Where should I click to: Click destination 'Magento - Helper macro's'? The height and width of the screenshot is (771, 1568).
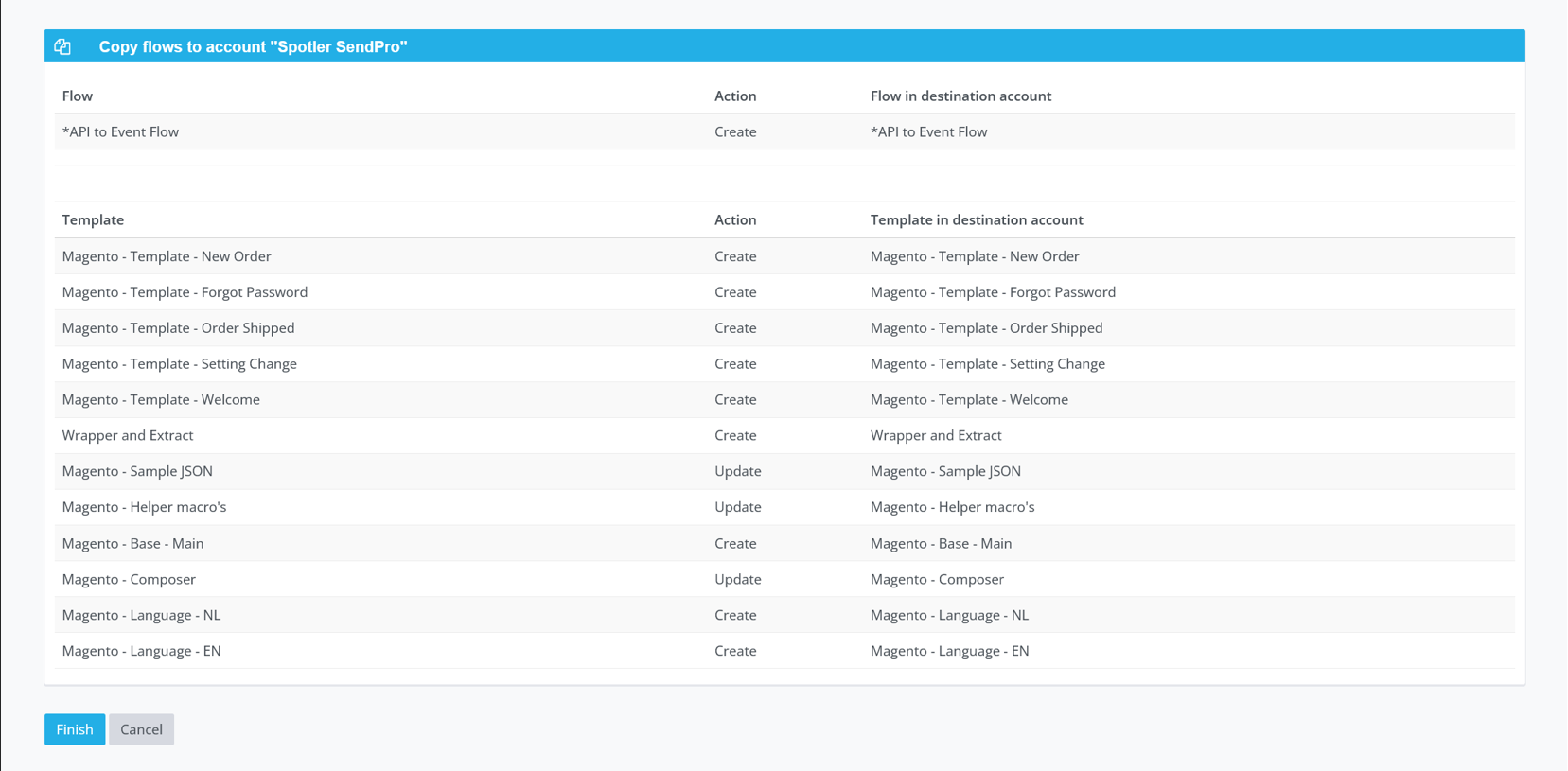(x=952, y=507)
